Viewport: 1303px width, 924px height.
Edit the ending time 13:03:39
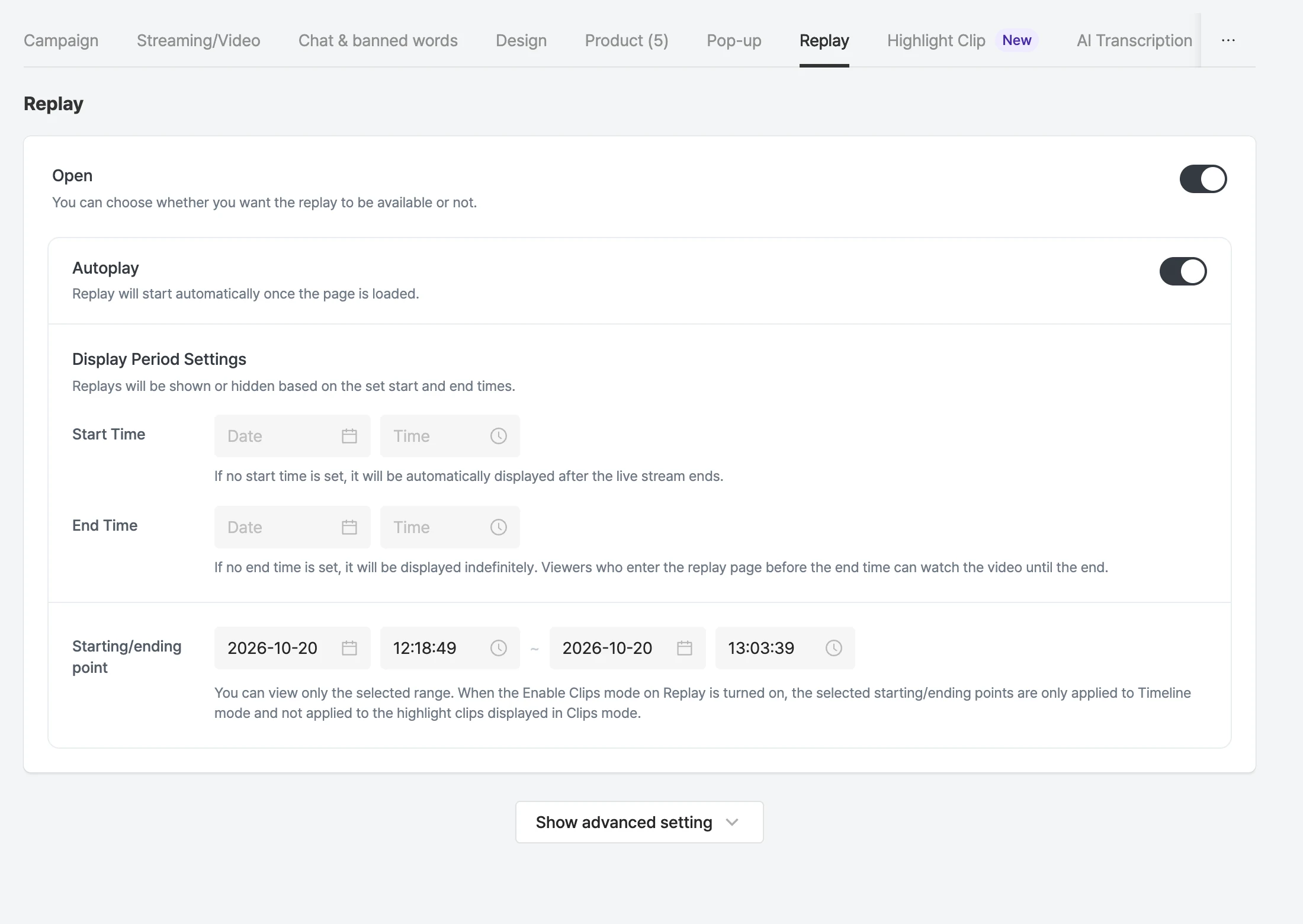pos(785,648)
